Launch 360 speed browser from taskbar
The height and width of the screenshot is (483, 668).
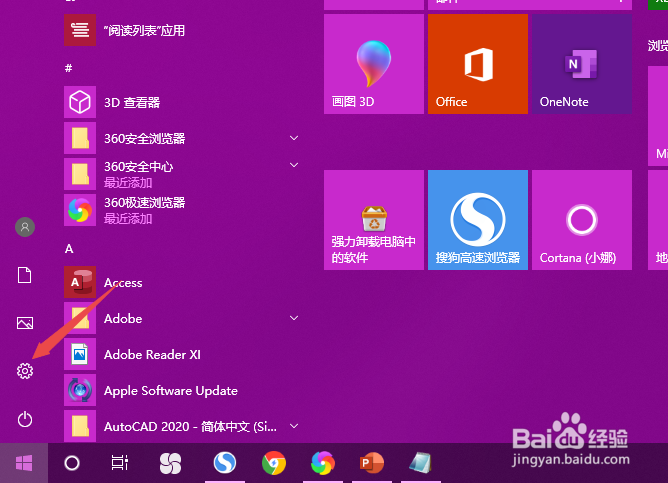coord(323,463)
